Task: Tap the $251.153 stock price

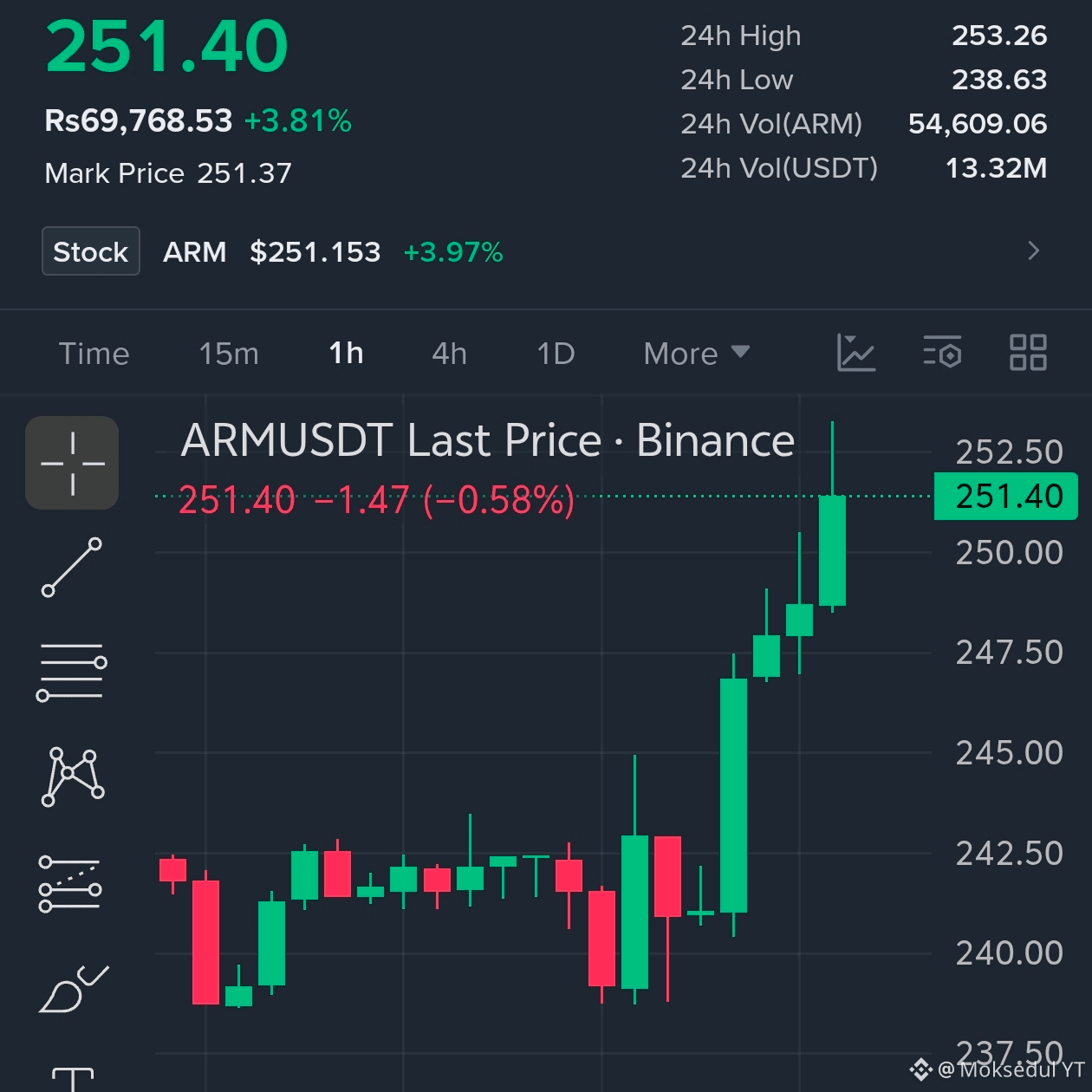Action: pos(315,252)
